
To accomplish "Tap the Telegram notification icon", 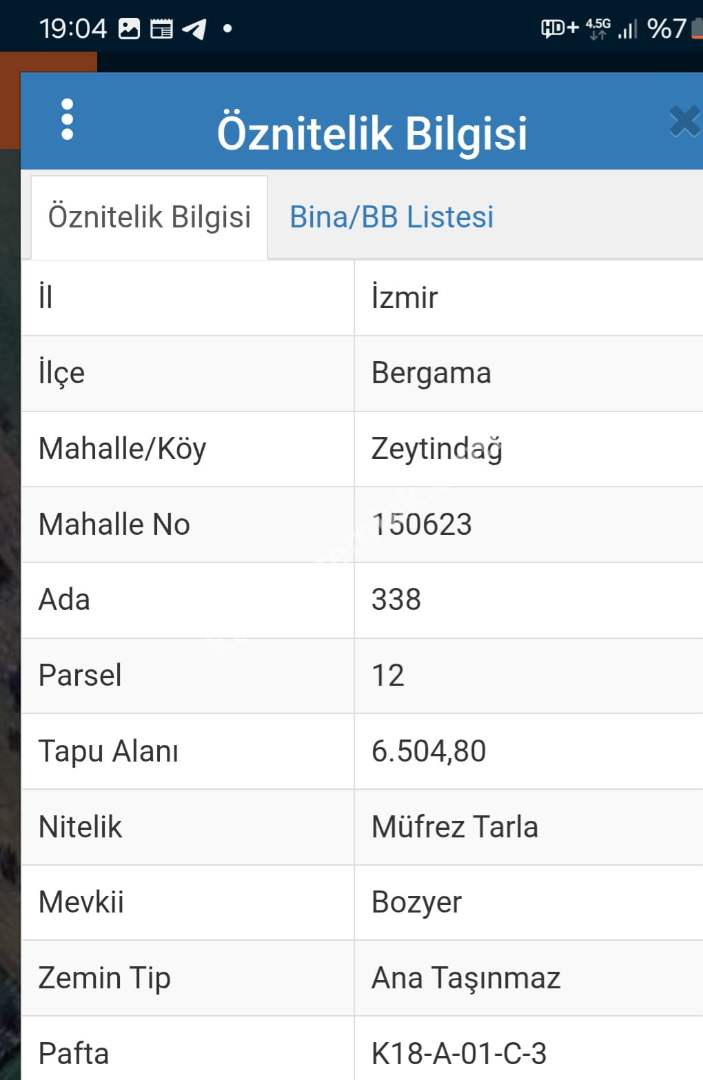I will [x=194, y=28].
